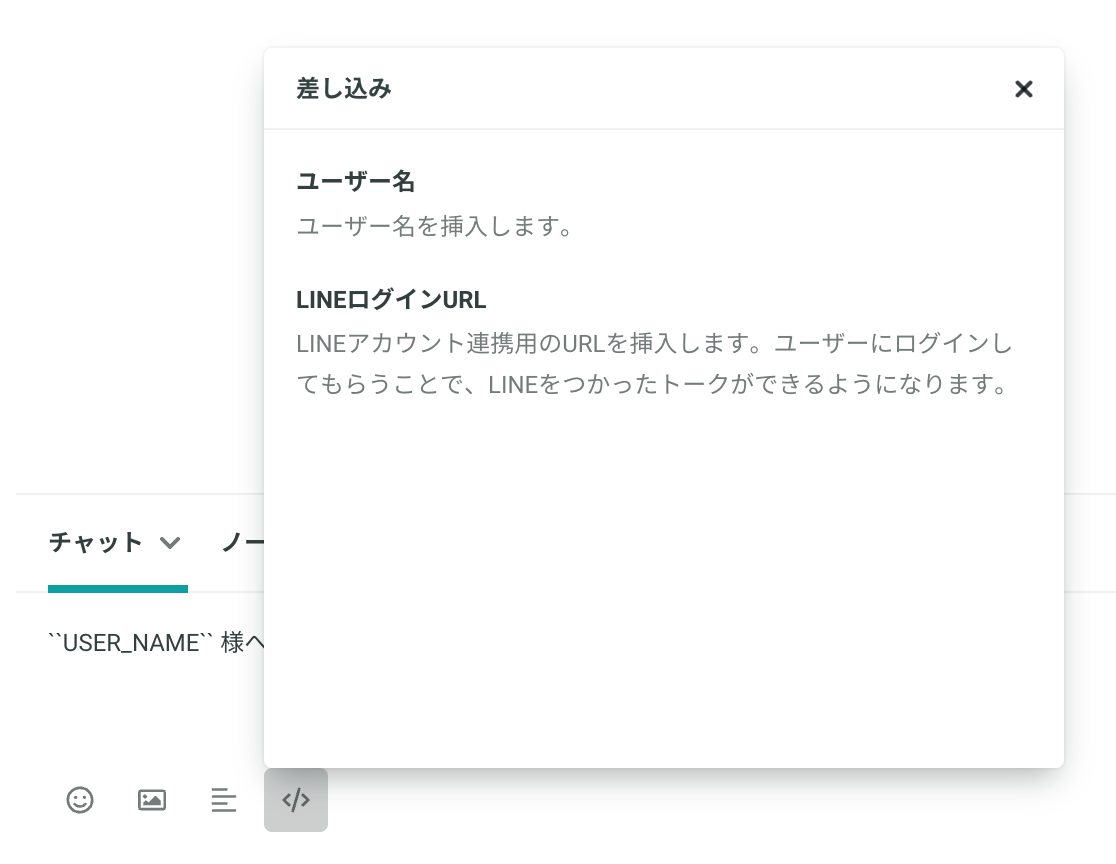Insert the ユーザー名 merge field

point(355,181)
